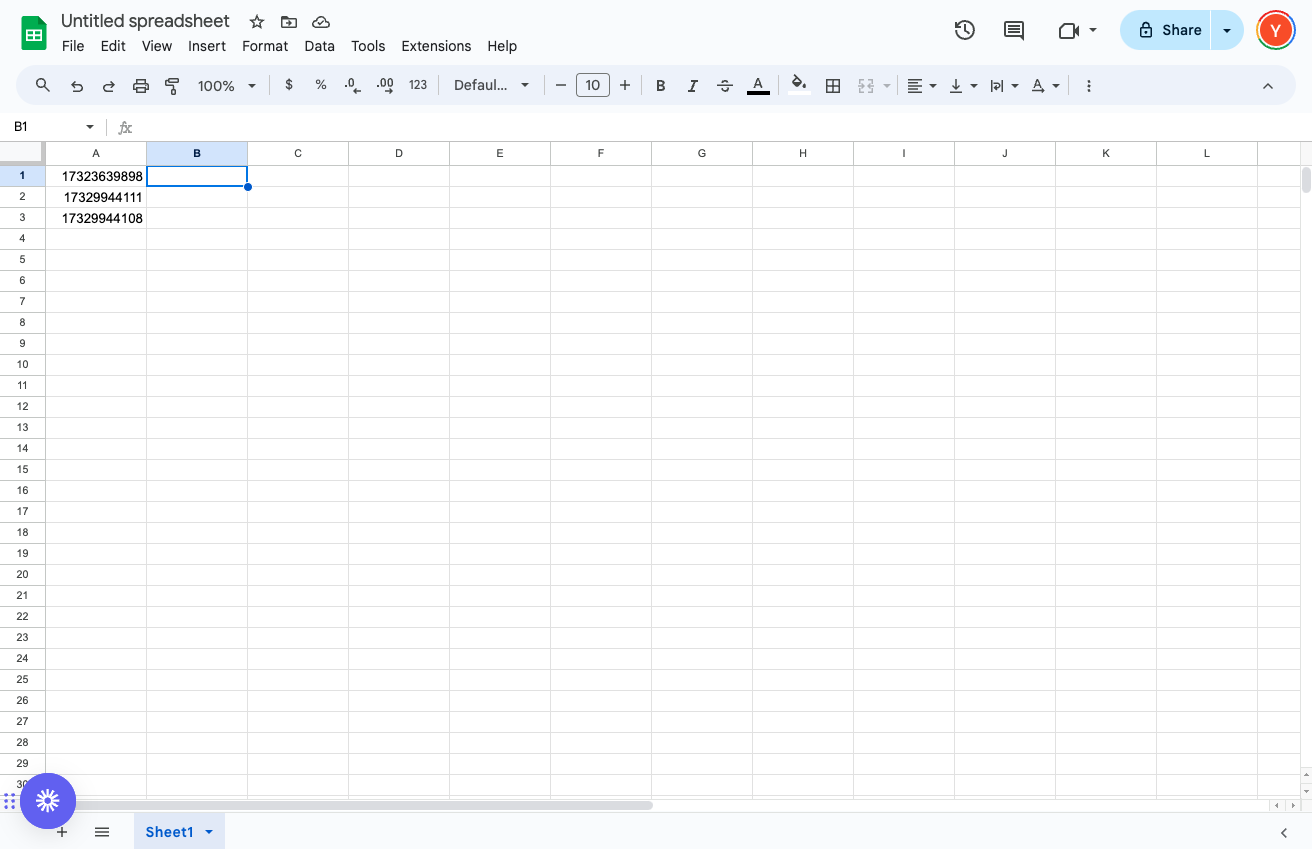This screenshot has height=849, width=1312.
Task: Select the paint format roller icon
Action: point(172,86)
